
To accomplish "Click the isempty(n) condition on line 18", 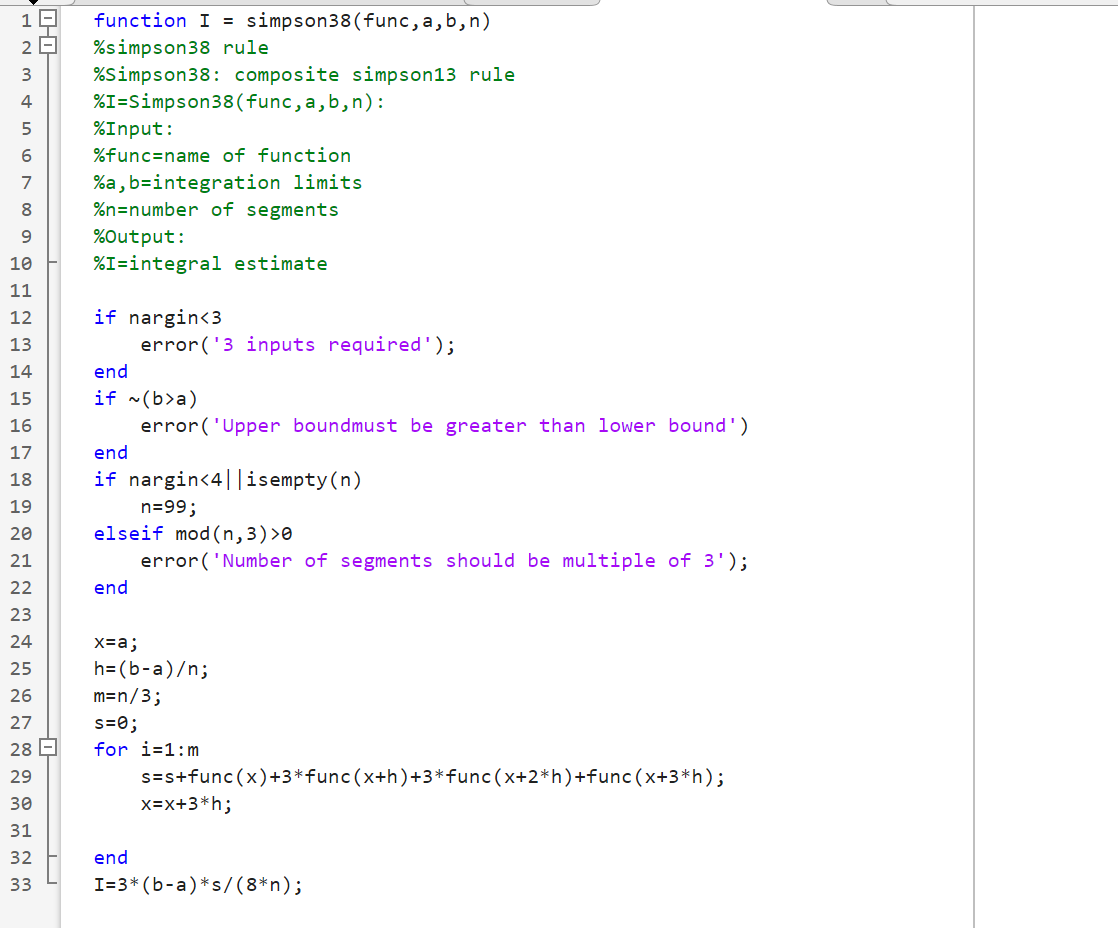I will point(305,479).
